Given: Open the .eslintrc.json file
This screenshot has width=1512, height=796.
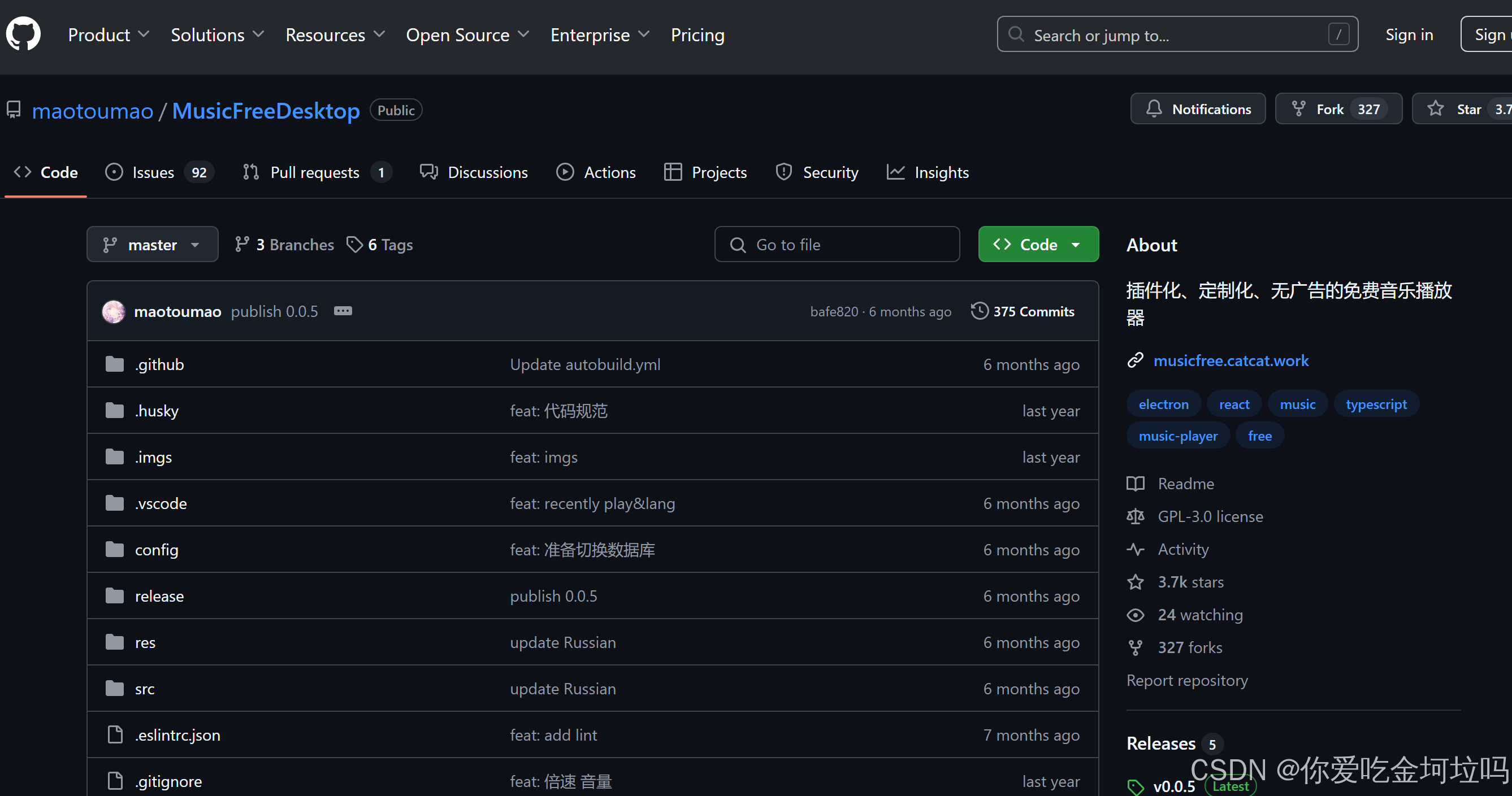Looking at the screenshot, I should (177, 735).
